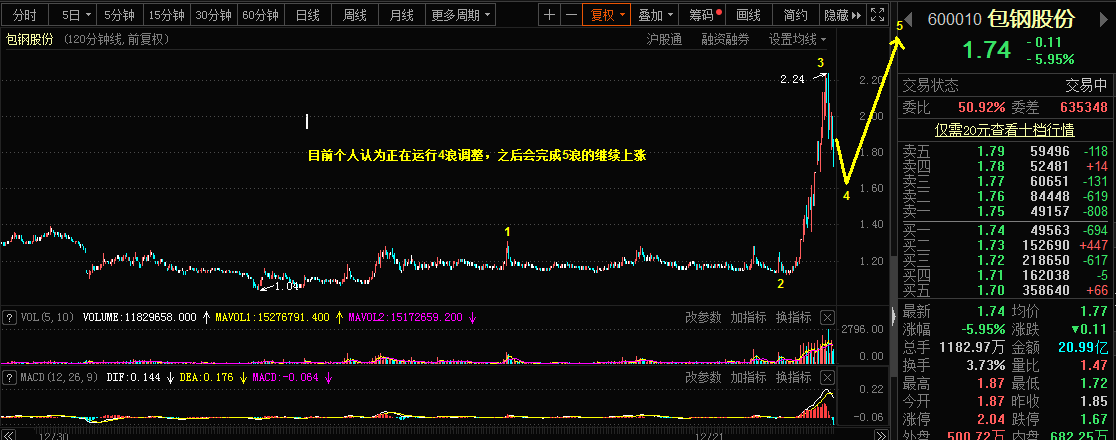Click the 12/21 date axis label

coord(710,434)
